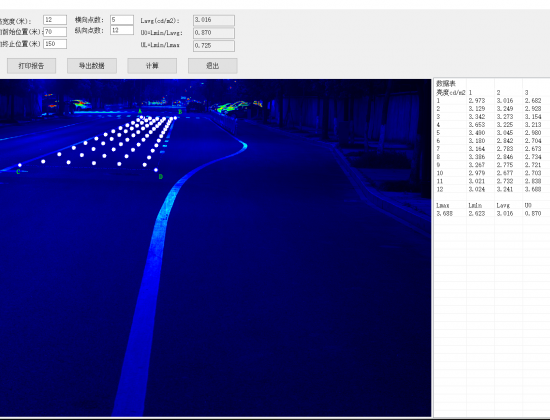Click row number 11 in data table
The image size is (550, 420).
click(x=440, y=181)
